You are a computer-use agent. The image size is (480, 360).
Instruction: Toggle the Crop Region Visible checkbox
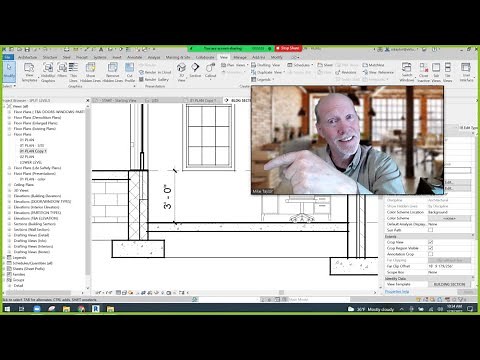pyautogui.click(x=430, y=248)
